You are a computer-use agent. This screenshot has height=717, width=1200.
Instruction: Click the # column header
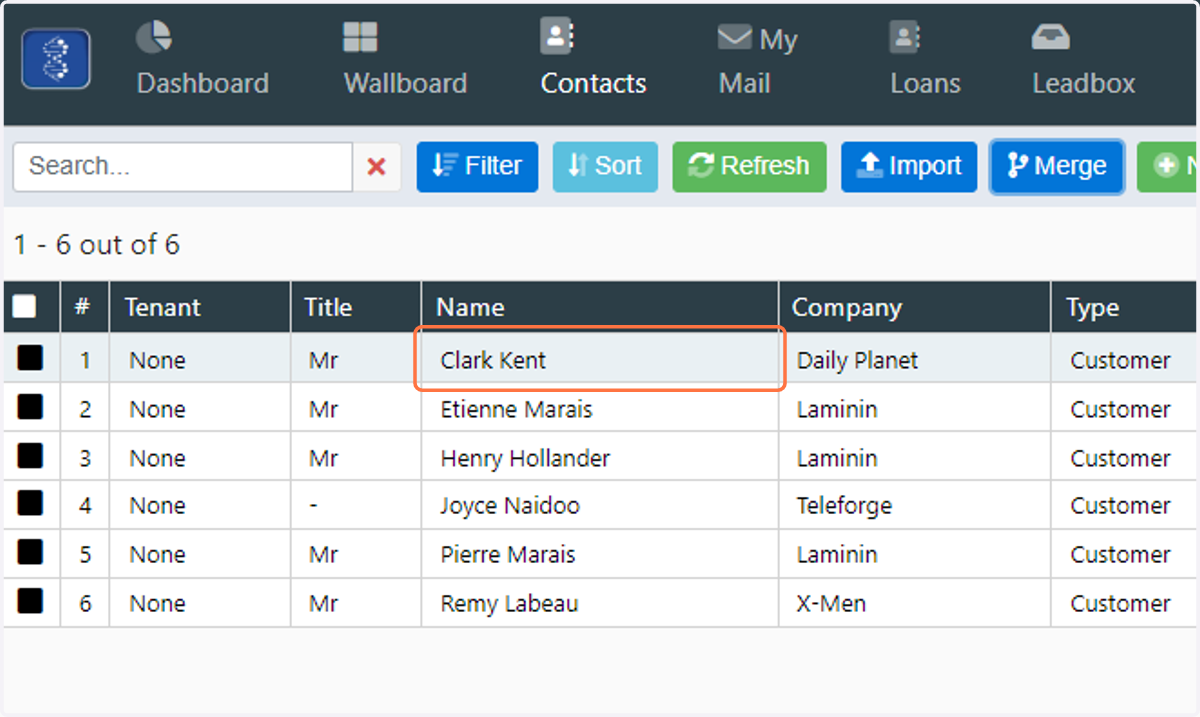pos(85,307)
